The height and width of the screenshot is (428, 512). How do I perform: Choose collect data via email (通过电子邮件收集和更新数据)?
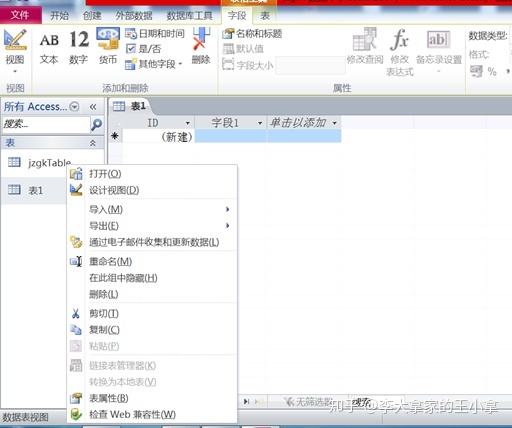point(153,242)
